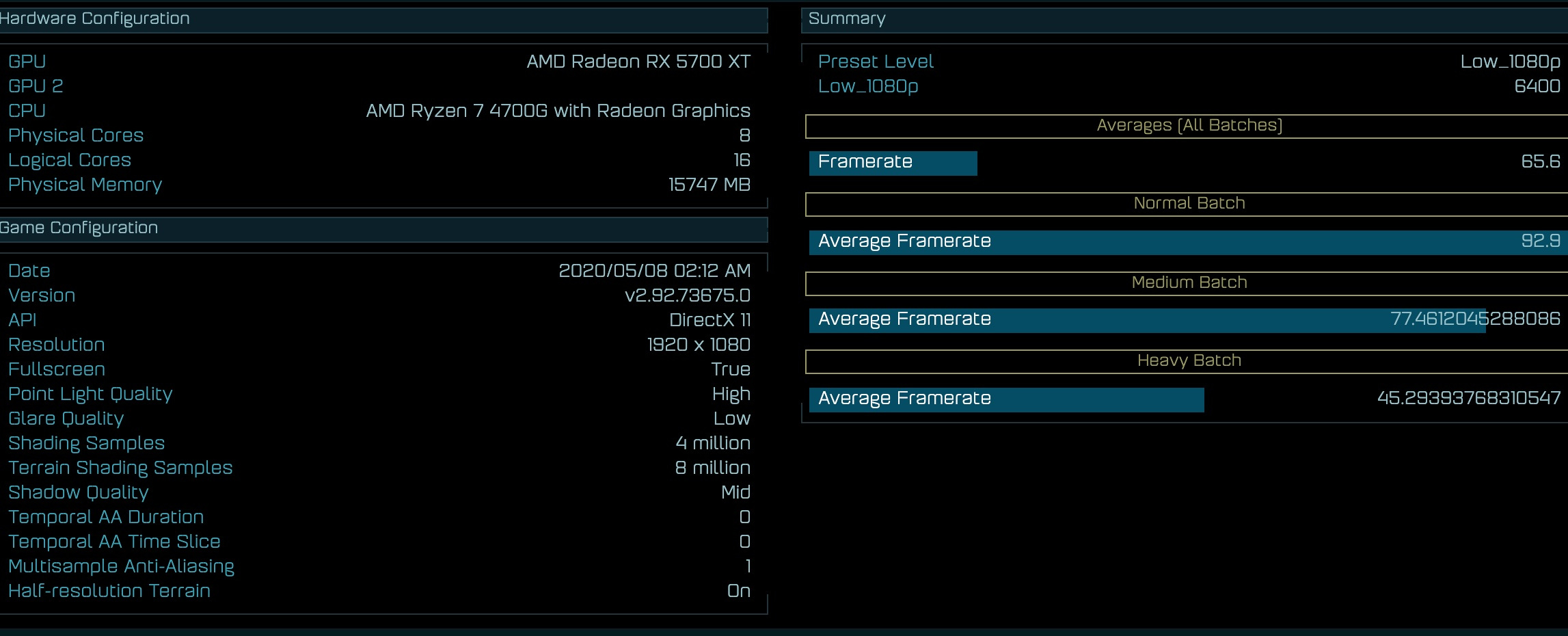1568x636 pixels.
Task: Click the Multisample Anti-Aliasing label
Action: [x=121, y=566]
